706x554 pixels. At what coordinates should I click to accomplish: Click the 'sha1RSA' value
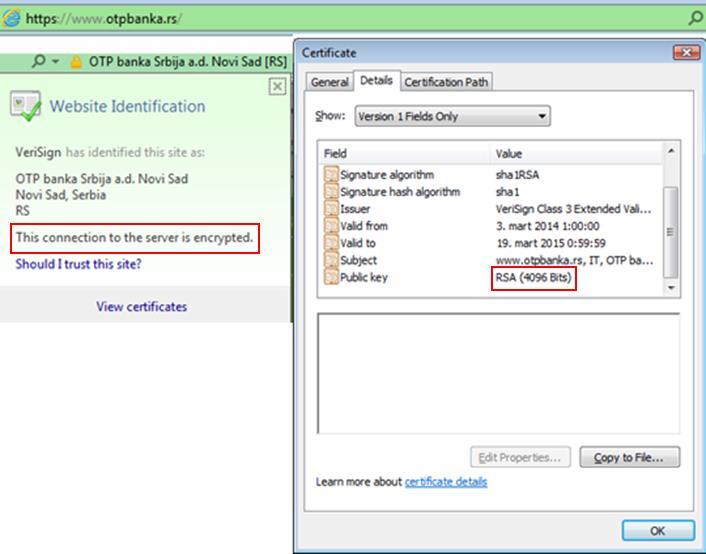coord(517,175)
